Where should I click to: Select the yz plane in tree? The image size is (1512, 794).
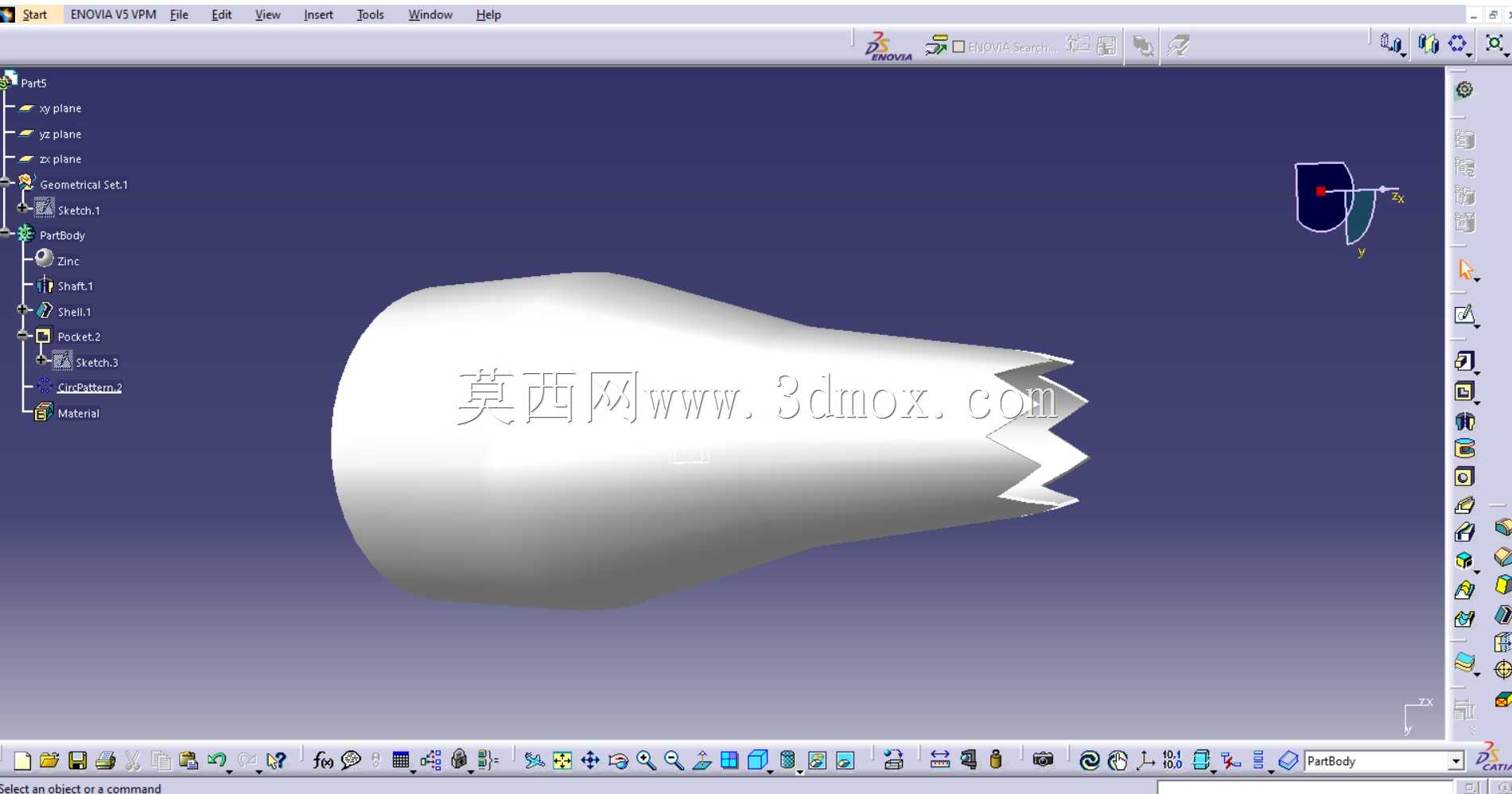[60, 134]
